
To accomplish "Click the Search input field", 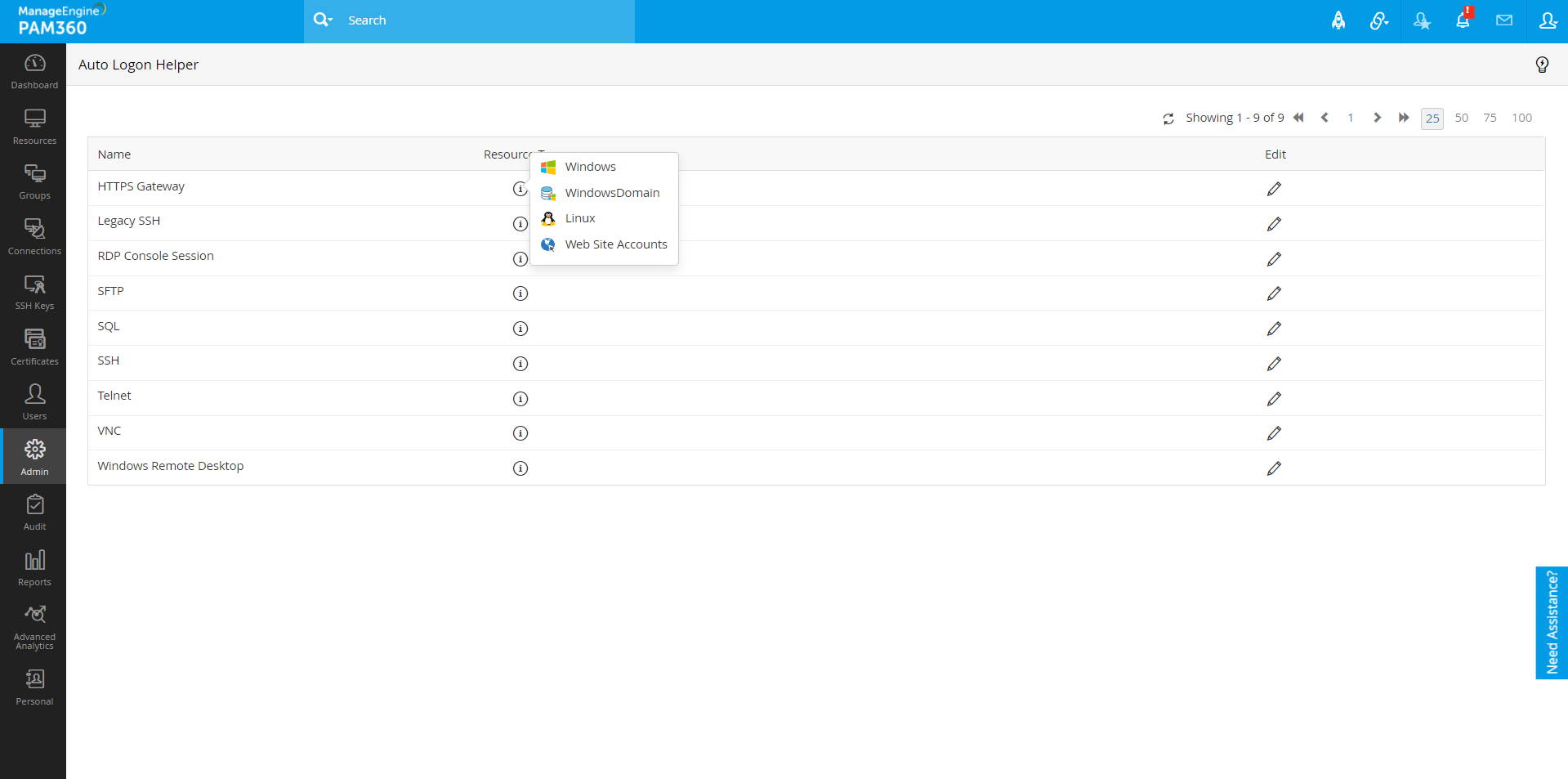I will (486, 20).
